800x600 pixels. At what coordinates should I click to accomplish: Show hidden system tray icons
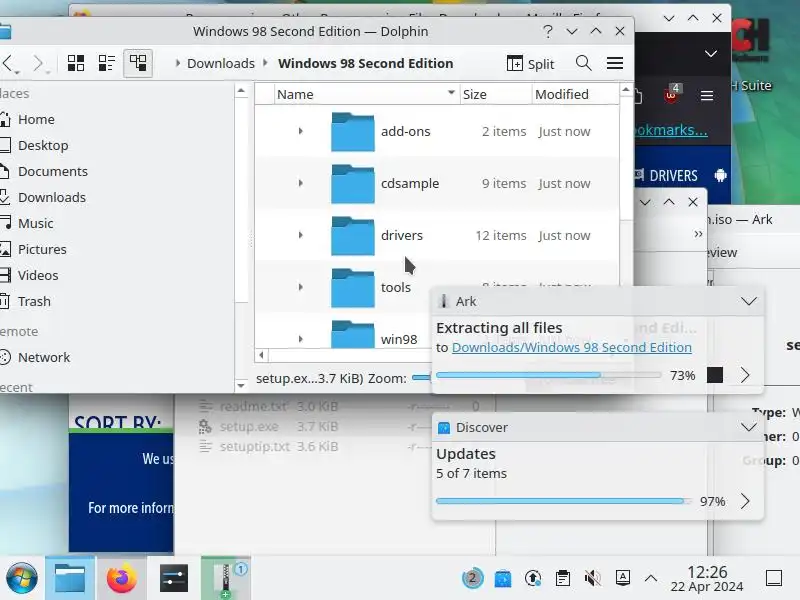tap(651, 578)
